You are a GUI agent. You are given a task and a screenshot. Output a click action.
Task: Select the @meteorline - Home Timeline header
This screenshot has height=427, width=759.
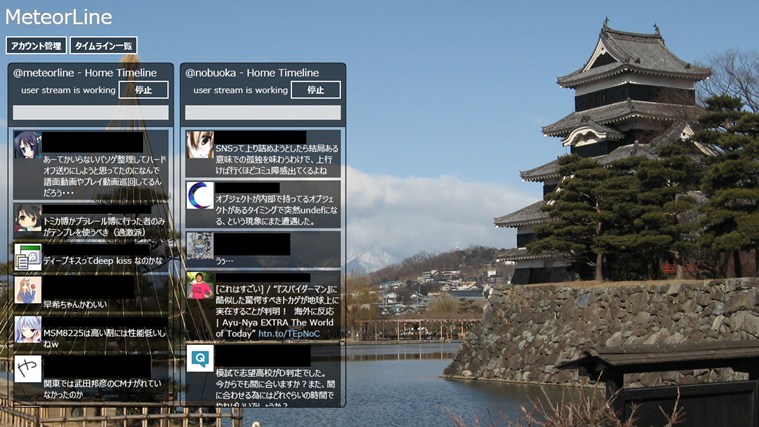86,73
